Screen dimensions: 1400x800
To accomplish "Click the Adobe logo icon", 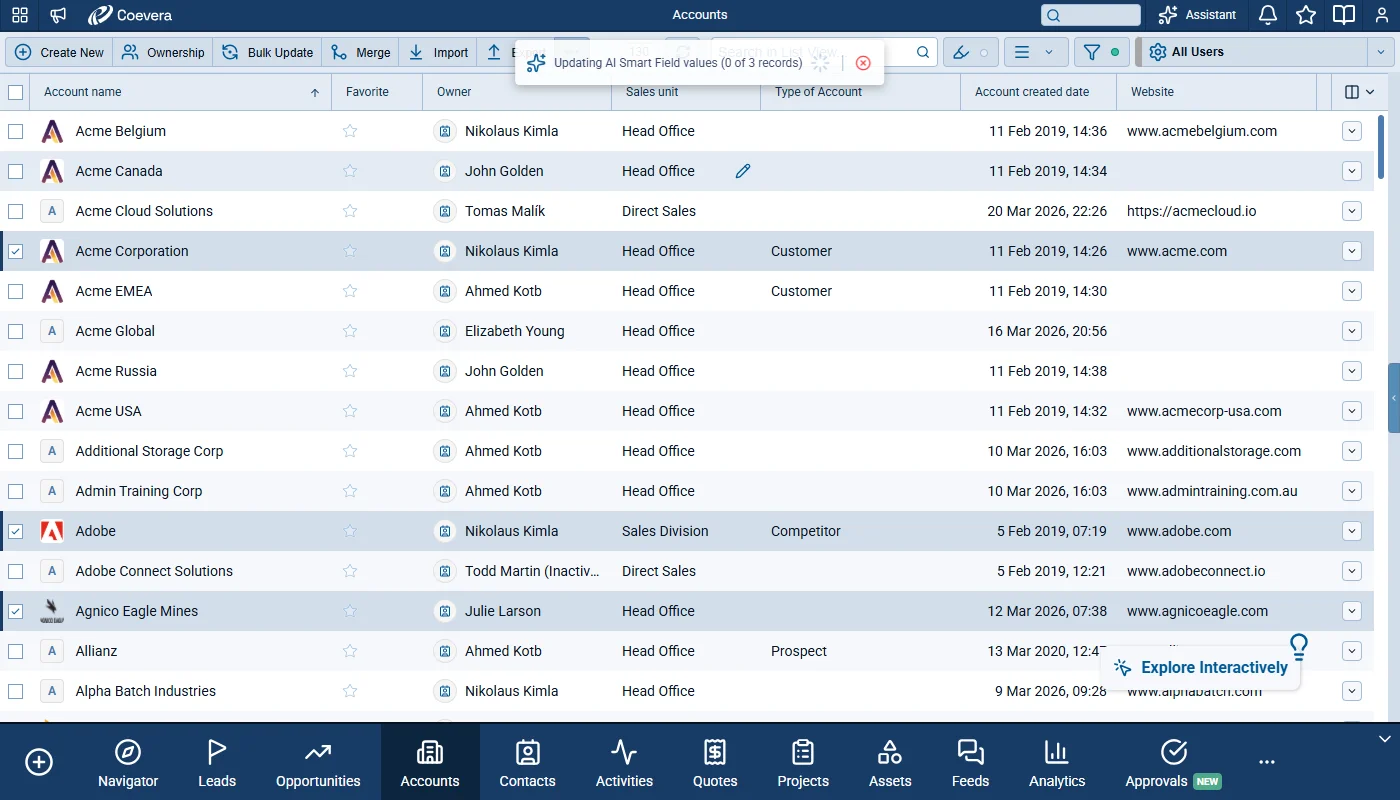I will [52, 531].
